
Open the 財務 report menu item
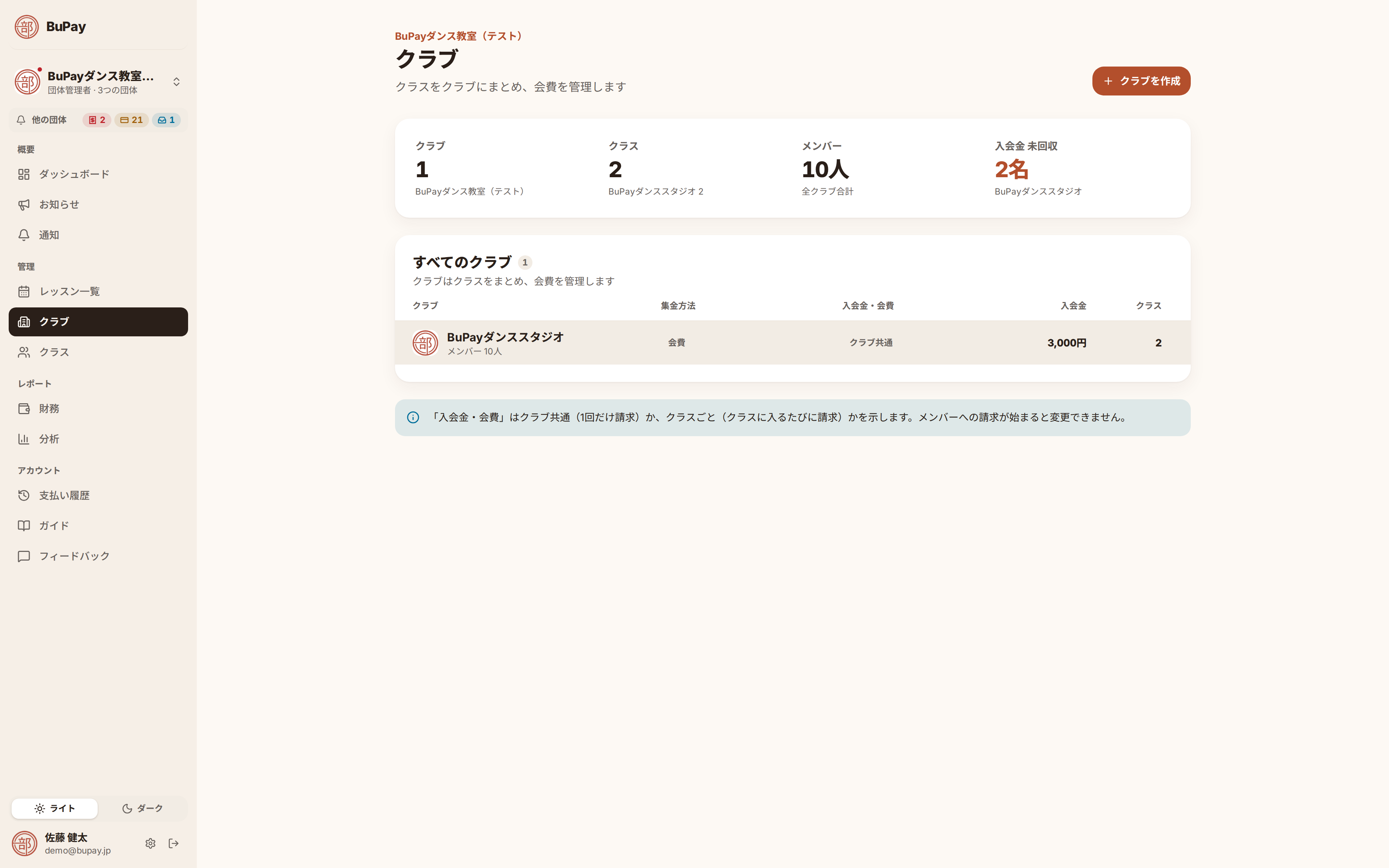click(x=98, y=409)
